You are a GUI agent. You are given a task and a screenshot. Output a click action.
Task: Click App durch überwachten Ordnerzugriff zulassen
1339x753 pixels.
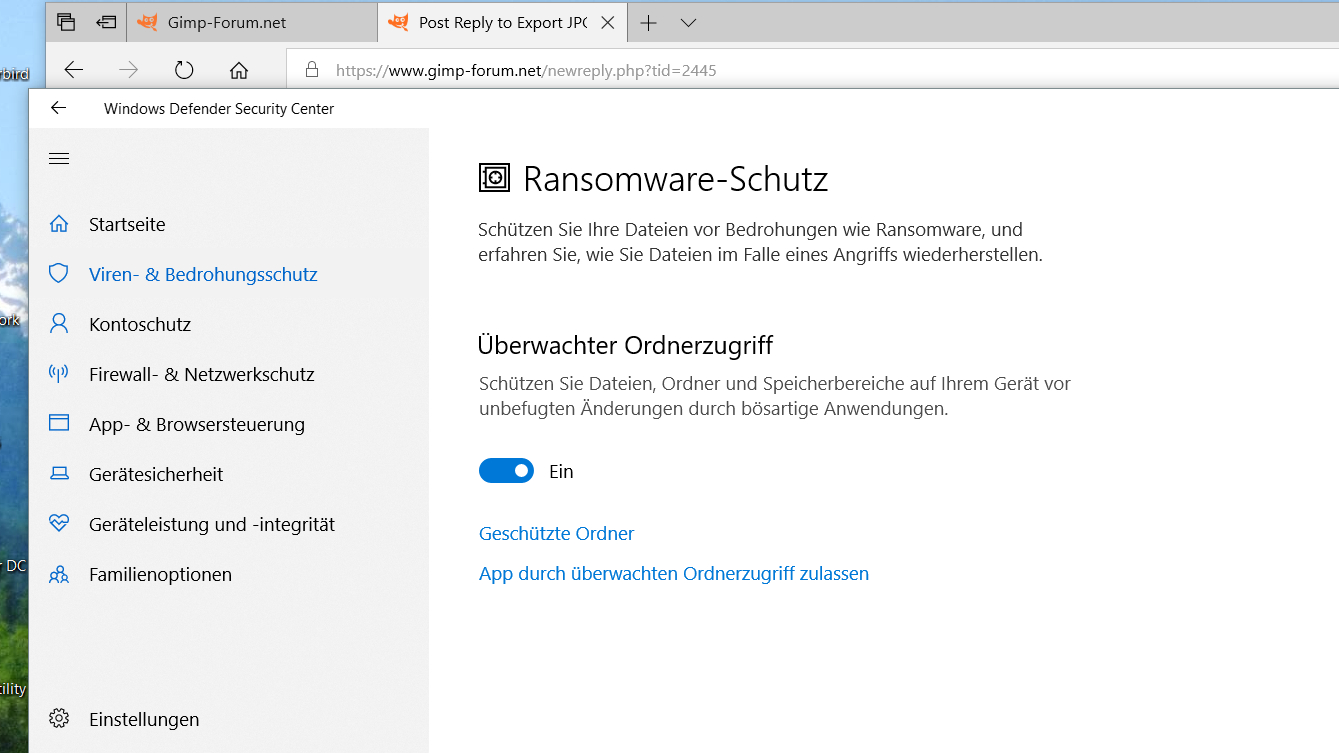point(673,574)
